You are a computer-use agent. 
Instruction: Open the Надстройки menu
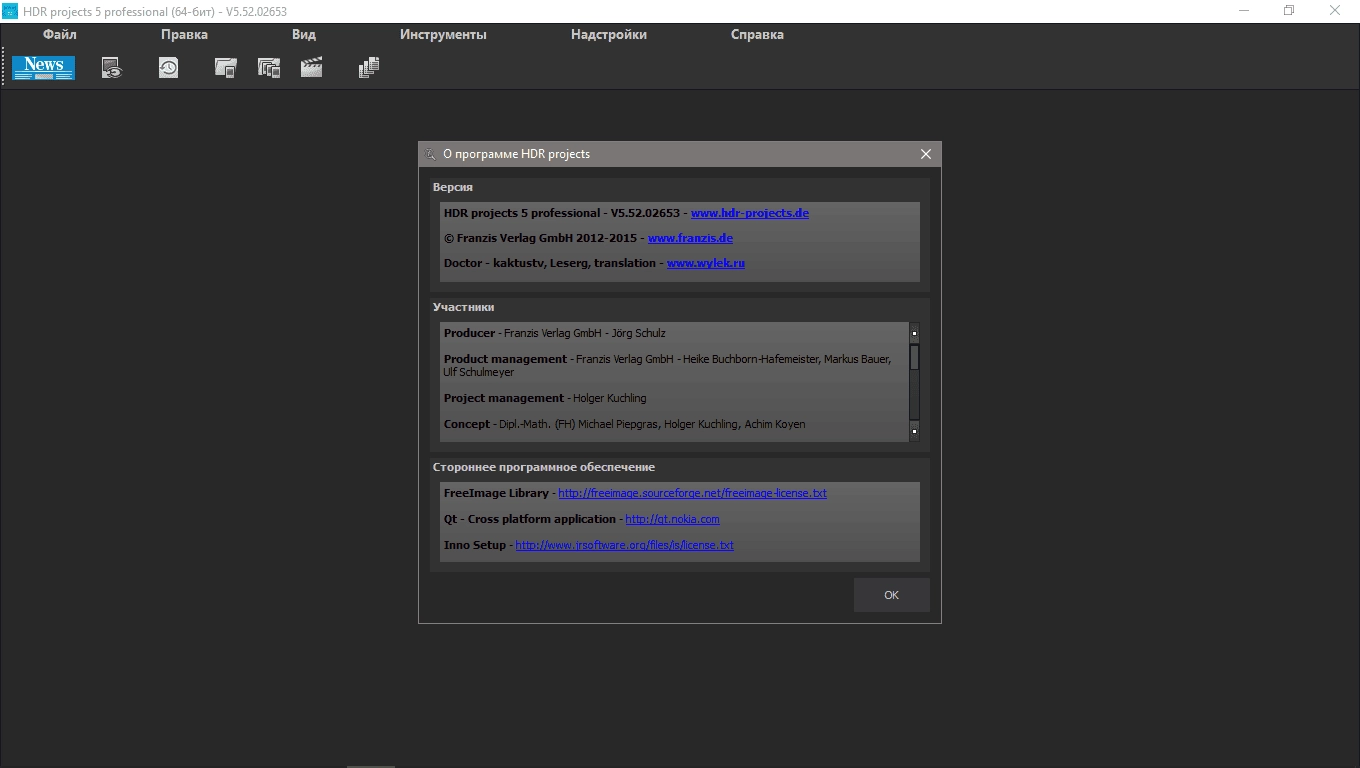coord(609,34)
